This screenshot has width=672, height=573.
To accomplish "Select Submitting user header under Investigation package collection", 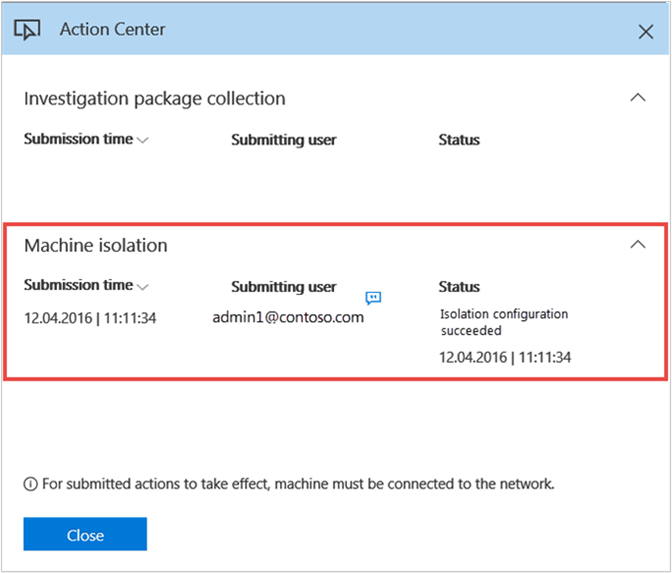I will [x=283, y=140].
